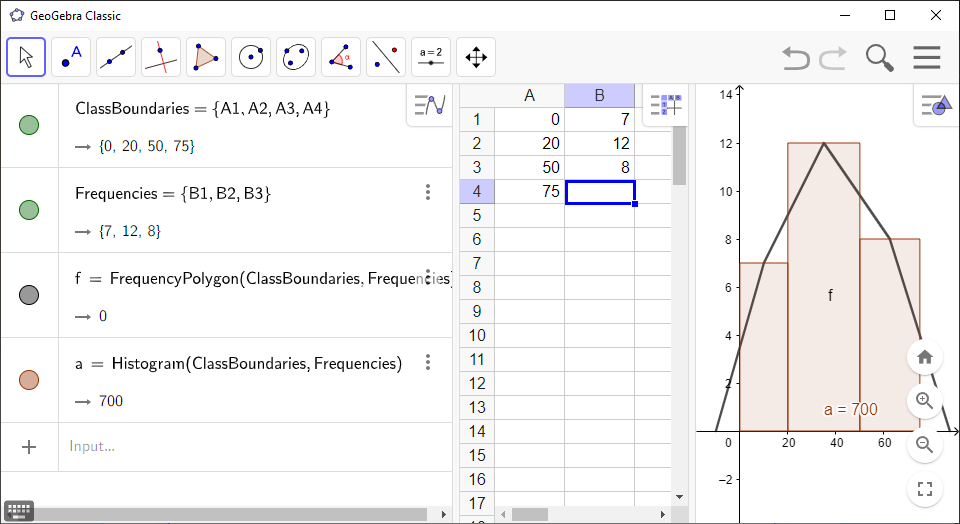Click column B header in spreadsheet
The image size is (960, 524).
tap(599, 95)
